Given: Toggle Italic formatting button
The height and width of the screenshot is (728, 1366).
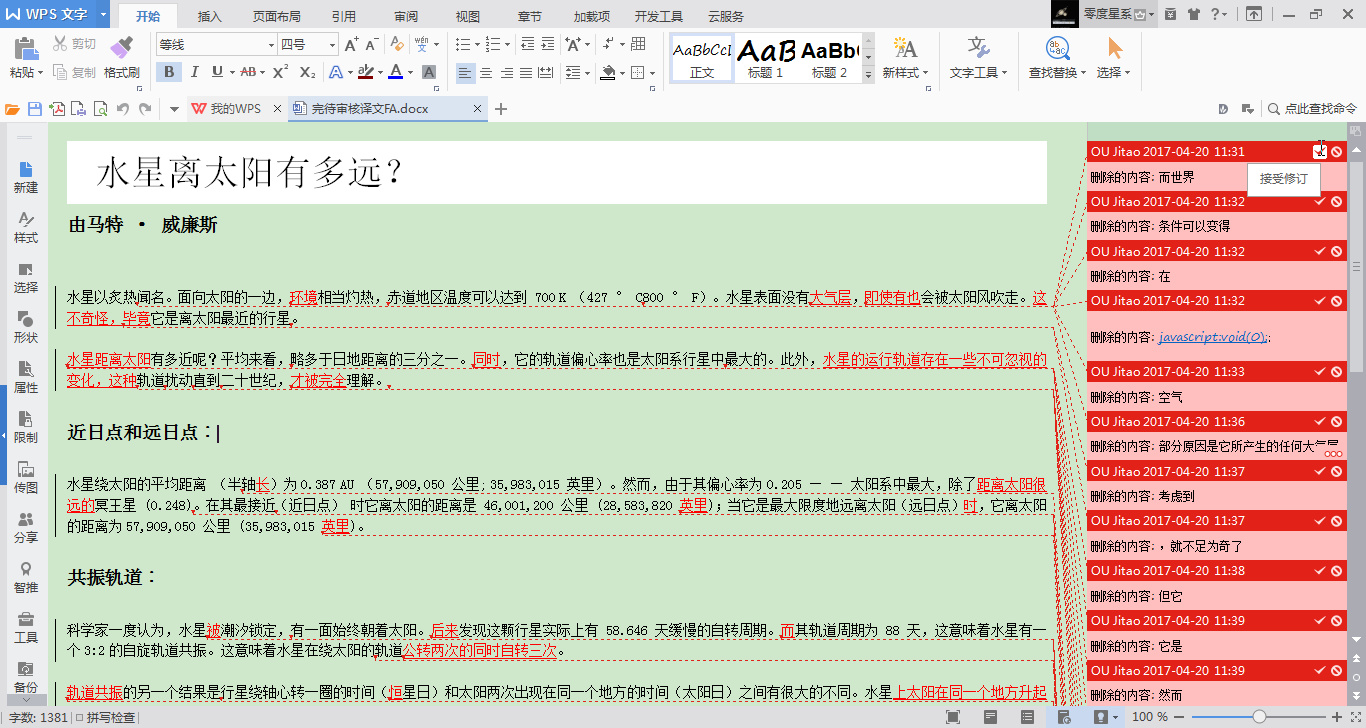Looking at the screenshot, I should (x=194, y=72).
